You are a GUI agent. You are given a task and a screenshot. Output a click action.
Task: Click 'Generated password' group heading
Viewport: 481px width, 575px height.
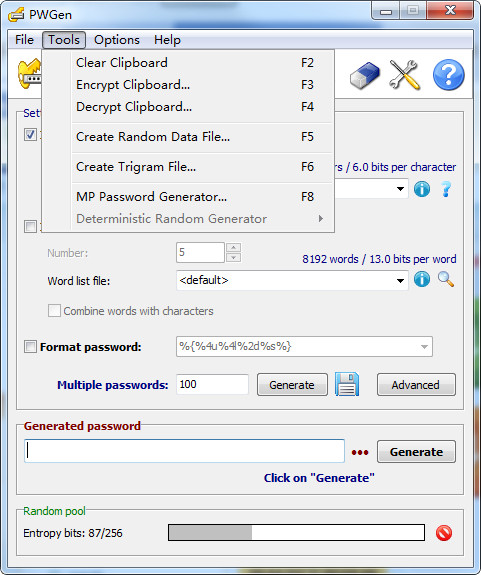coord(82,426)
